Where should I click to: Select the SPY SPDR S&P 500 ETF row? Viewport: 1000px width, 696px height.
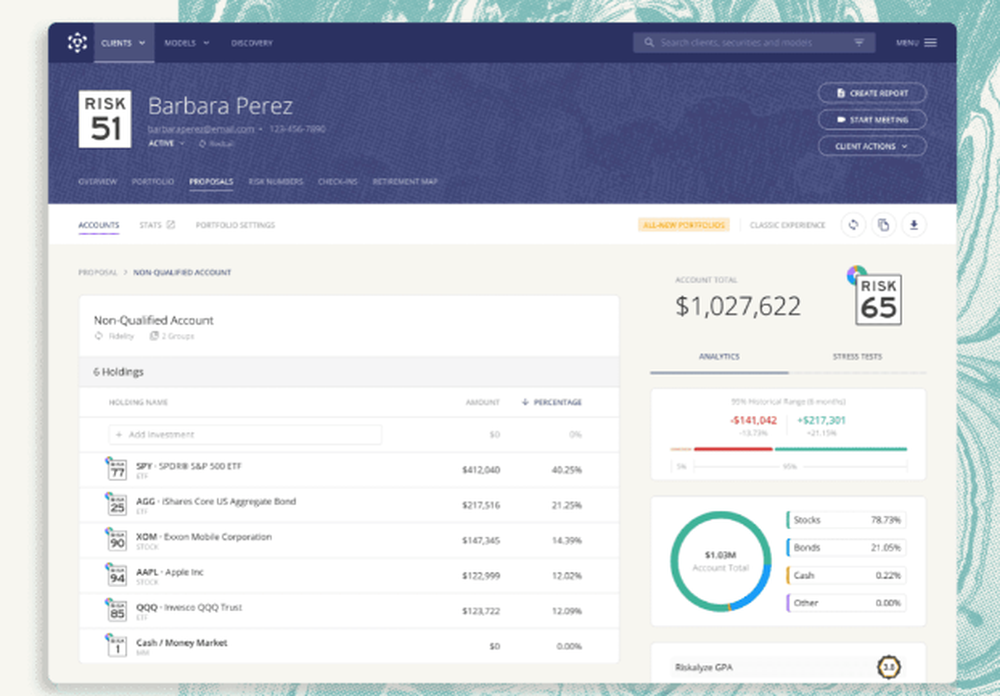point(349,470)
